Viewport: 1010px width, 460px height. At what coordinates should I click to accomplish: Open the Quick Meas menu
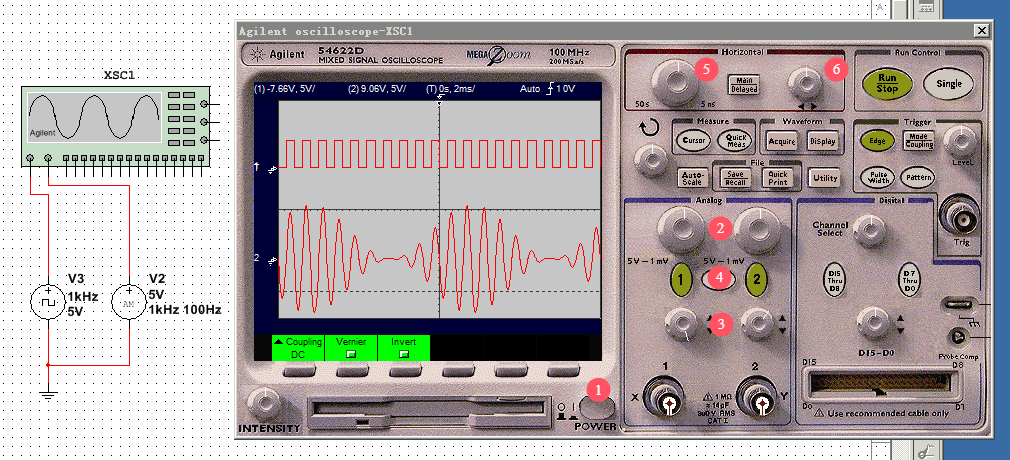point(733,140)
